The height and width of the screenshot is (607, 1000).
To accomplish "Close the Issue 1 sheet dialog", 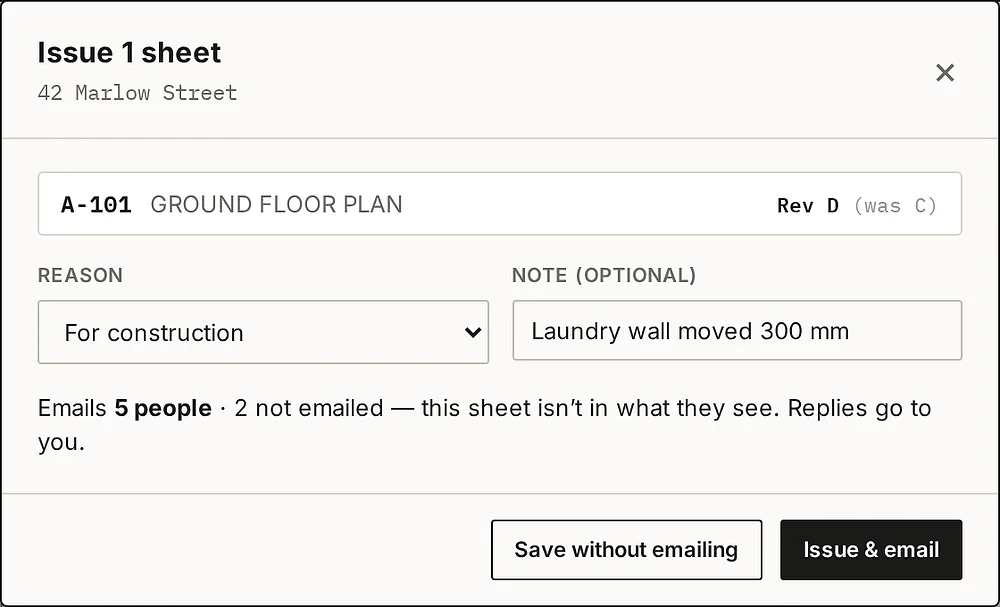I will pos(945,73).
